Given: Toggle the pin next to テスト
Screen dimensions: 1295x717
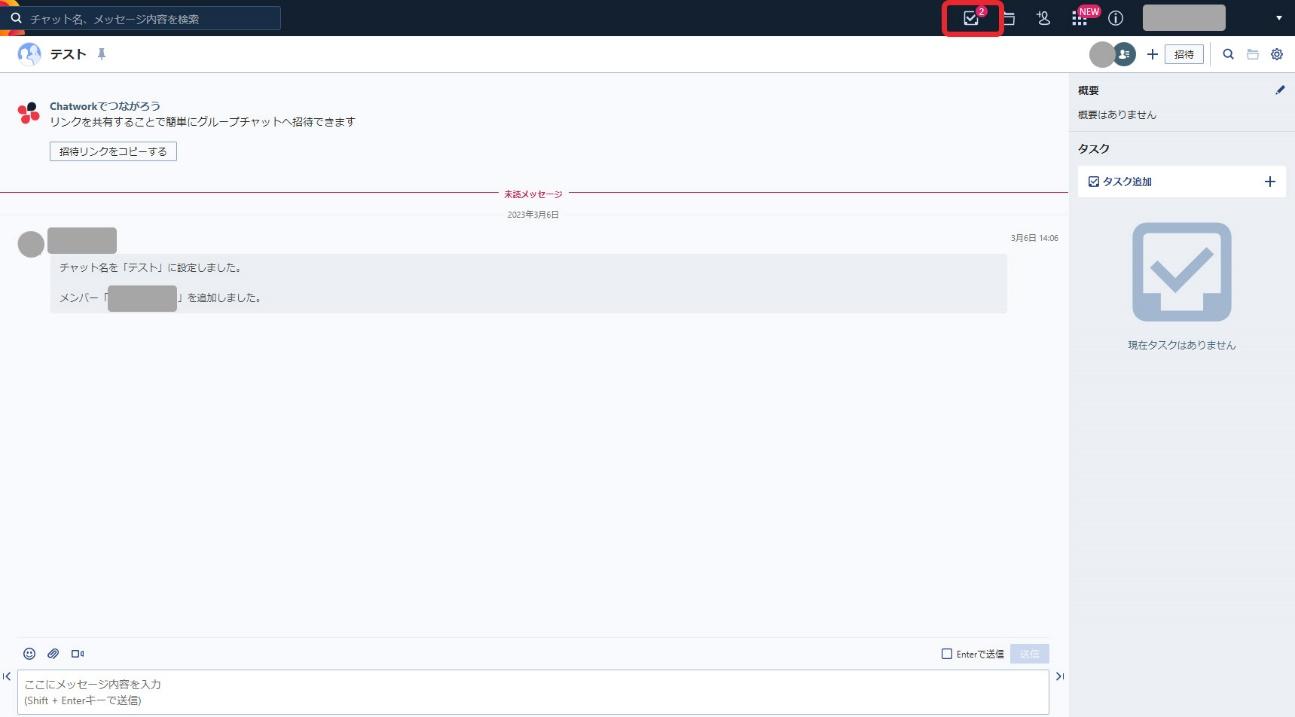Looking at the screenshot, I should click(101, 54).
